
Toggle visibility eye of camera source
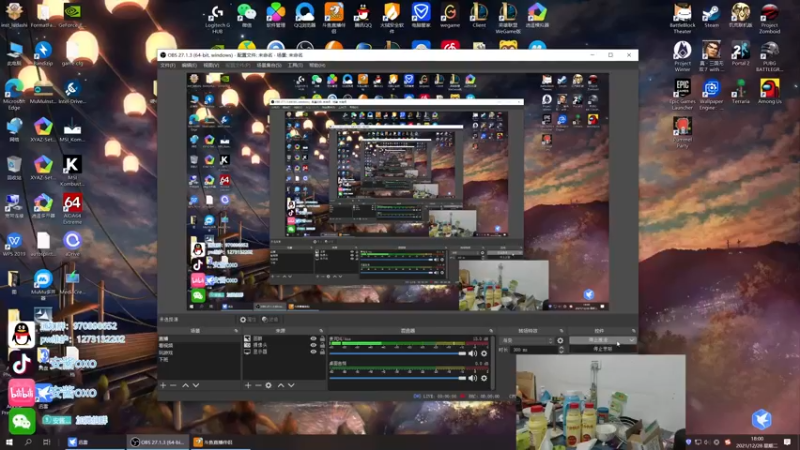coord(313,345)
